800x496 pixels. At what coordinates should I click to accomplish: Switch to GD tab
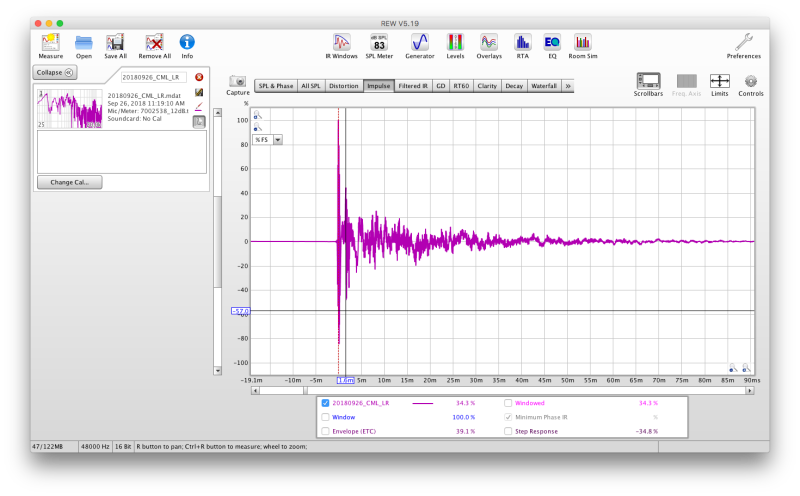coord(440,86)
